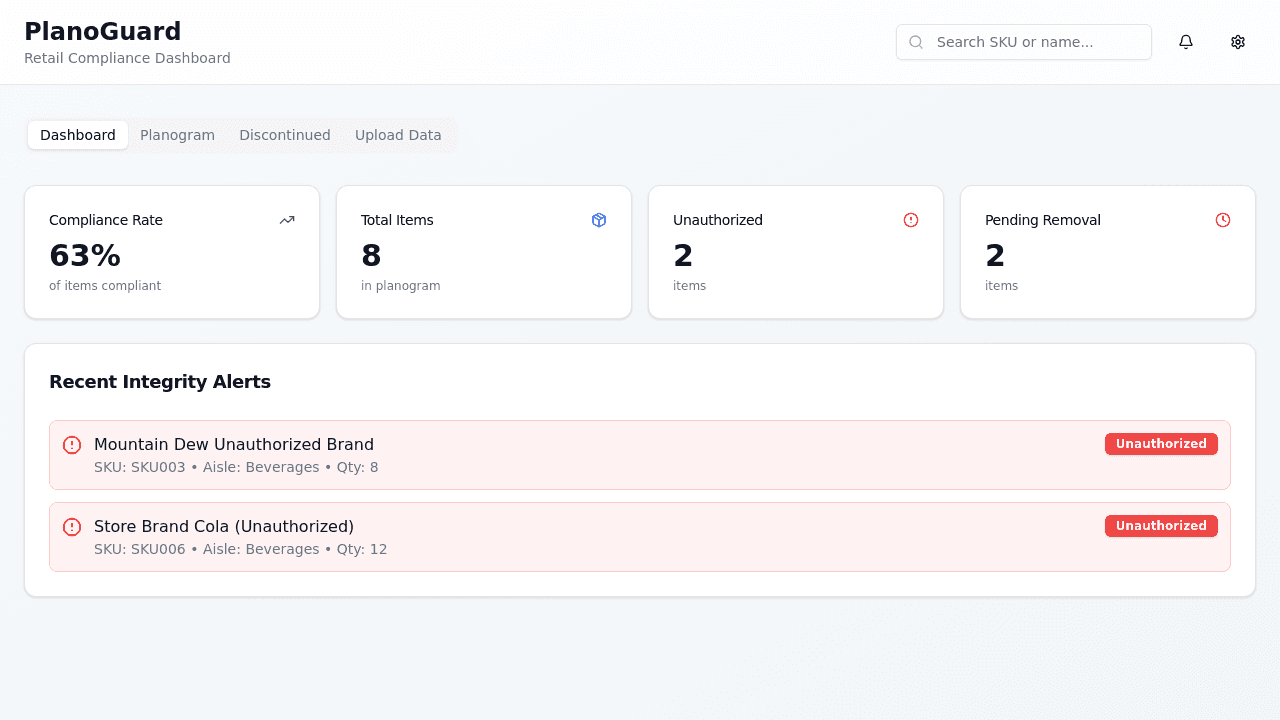Click the PlanoGuard app title
This screenshot has width=1280, height=720.
(x=103, y=31)
